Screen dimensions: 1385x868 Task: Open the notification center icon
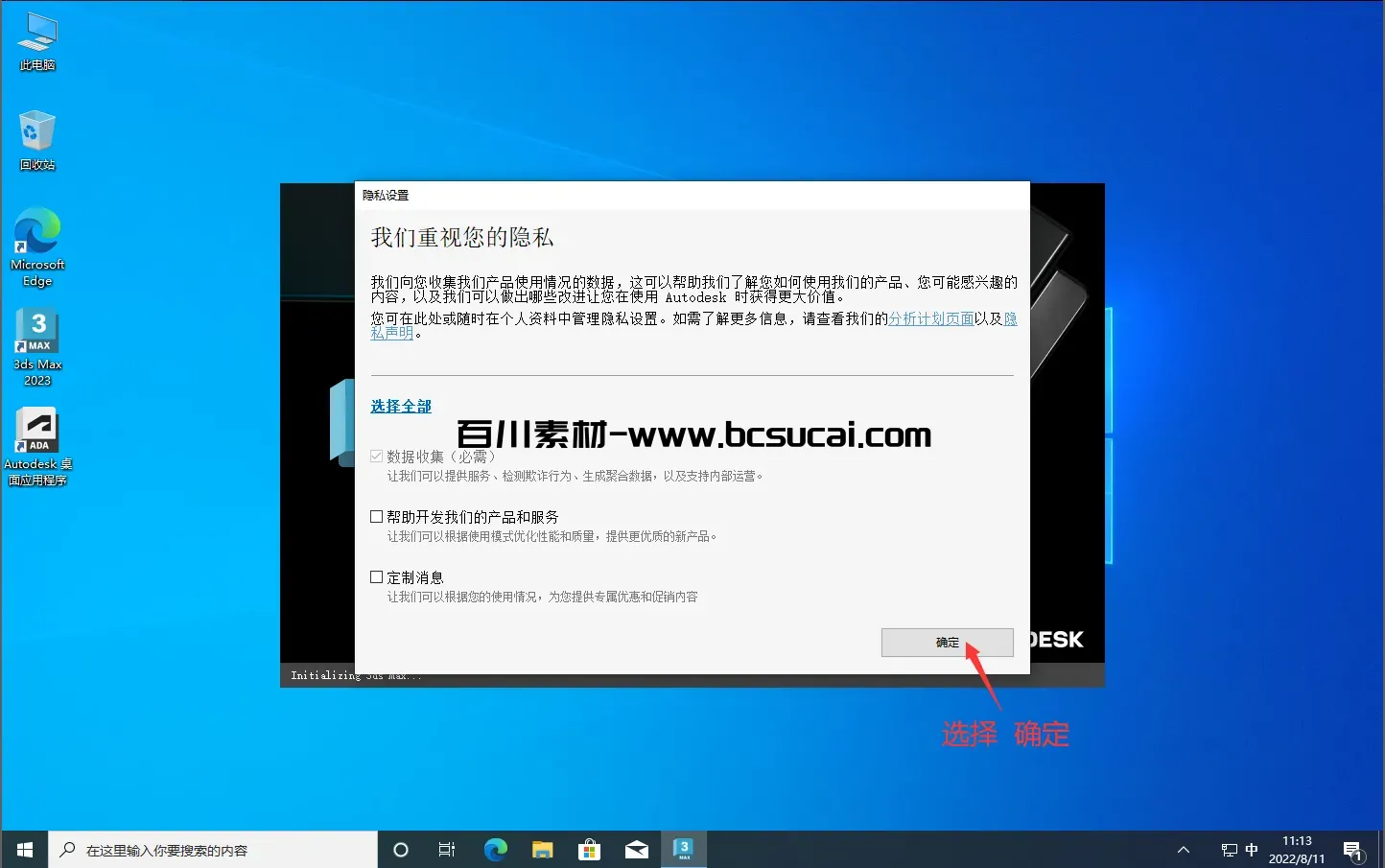coord(1353,850)
